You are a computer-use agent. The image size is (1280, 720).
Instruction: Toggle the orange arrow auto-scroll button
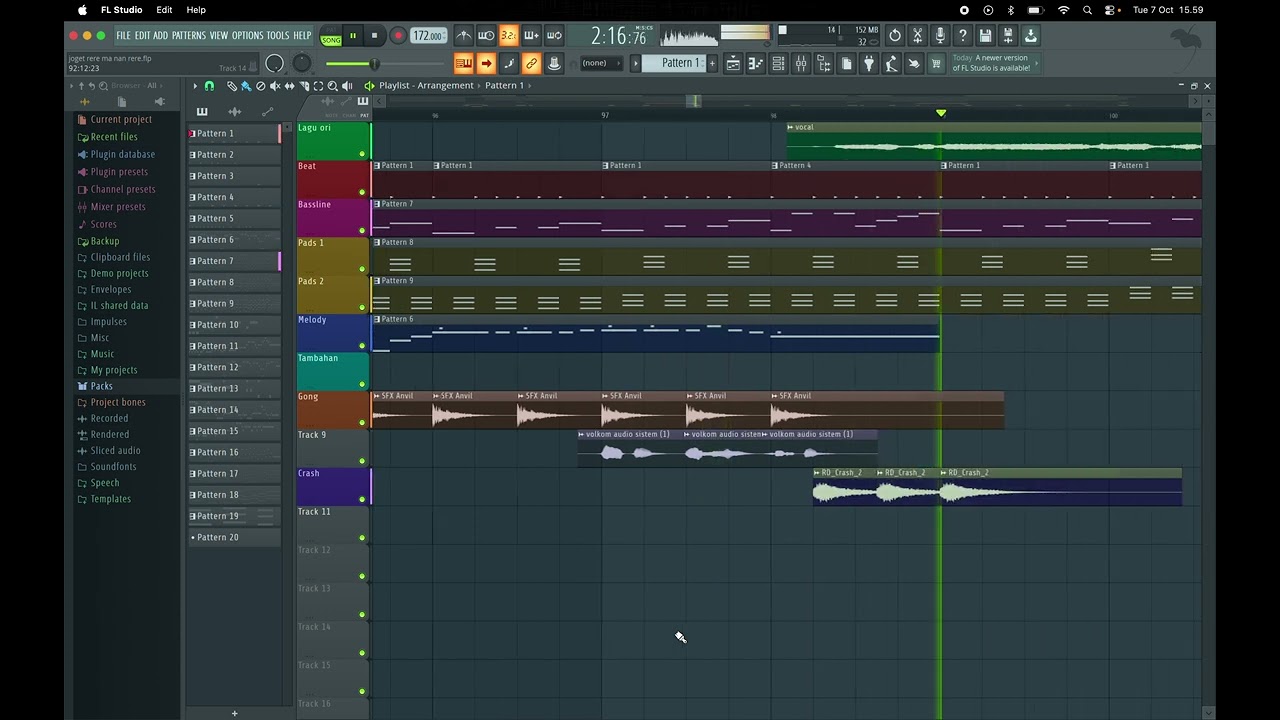coord(486,64)
